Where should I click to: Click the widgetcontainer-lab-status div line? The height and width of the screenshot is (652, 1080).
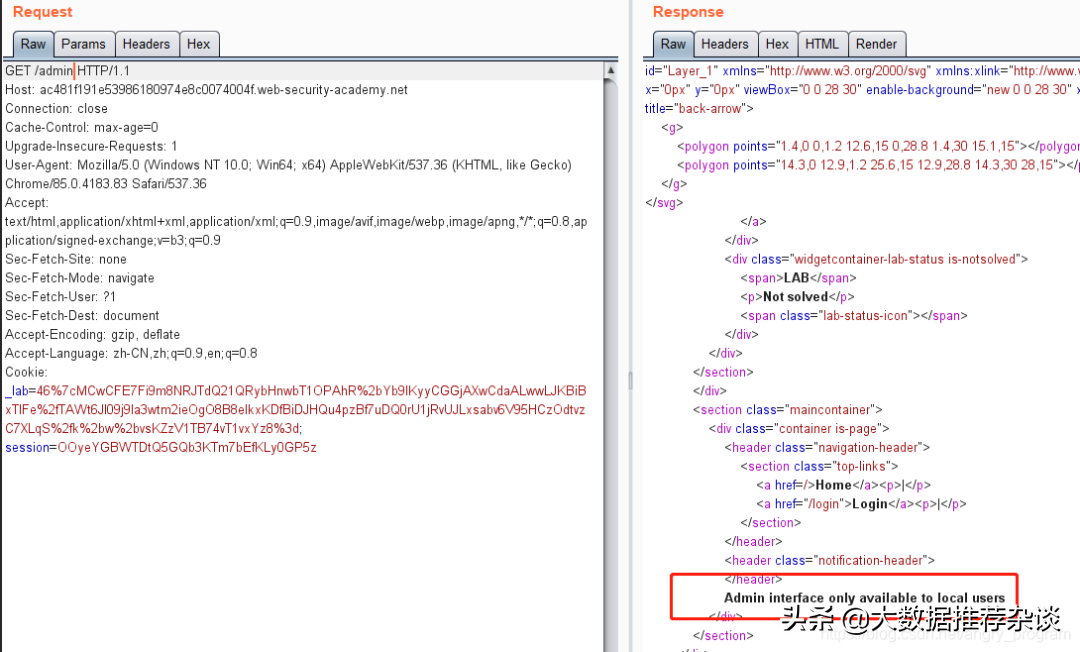(876, 260)
